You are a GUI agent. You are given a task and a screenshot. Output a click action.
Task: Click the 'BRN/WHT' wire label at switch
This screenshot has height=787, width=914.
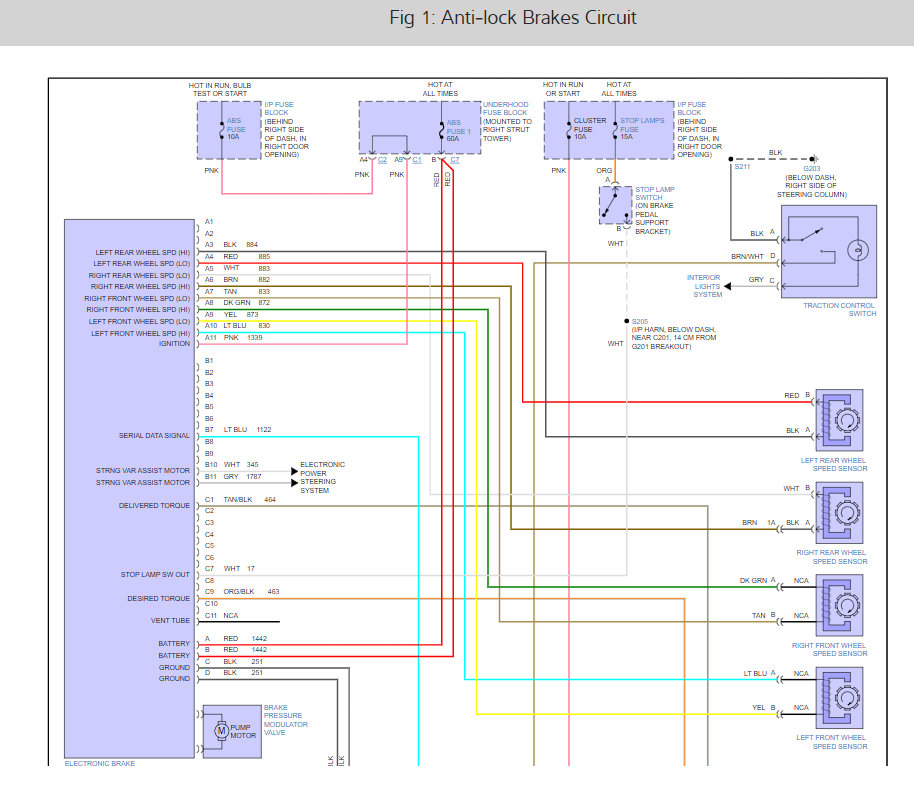747,257
